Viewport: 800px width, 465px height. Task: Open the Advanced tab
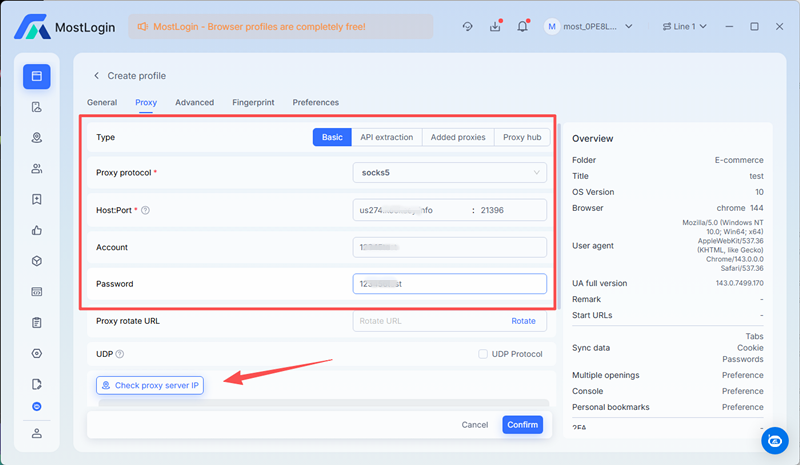(x=194, y=102)
